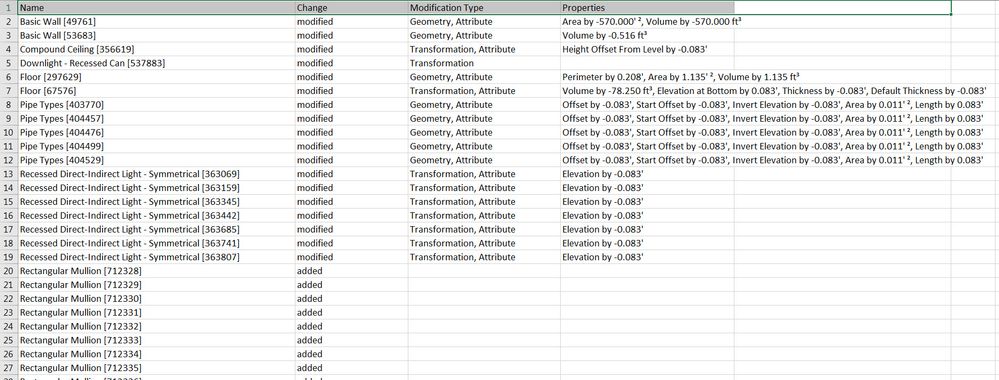Select cell Rectangular Mullion [712330]
This screenshot has height=380, width=999.
(156, 299)
